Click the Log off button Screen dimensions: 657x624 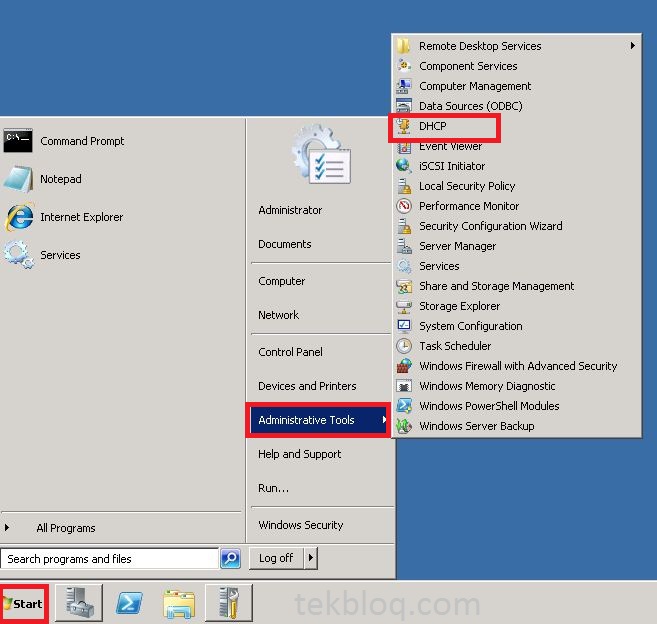pyautogui.click(x=276, y=558)
